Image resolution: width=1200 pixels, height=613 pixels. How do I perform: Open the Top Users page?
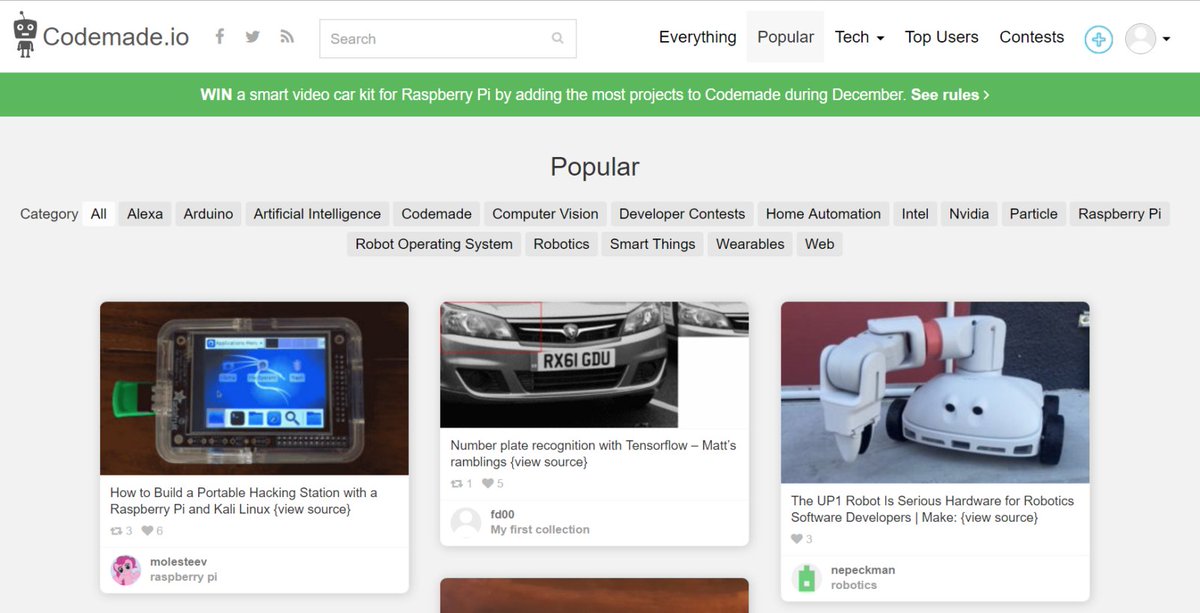[941, 37]
